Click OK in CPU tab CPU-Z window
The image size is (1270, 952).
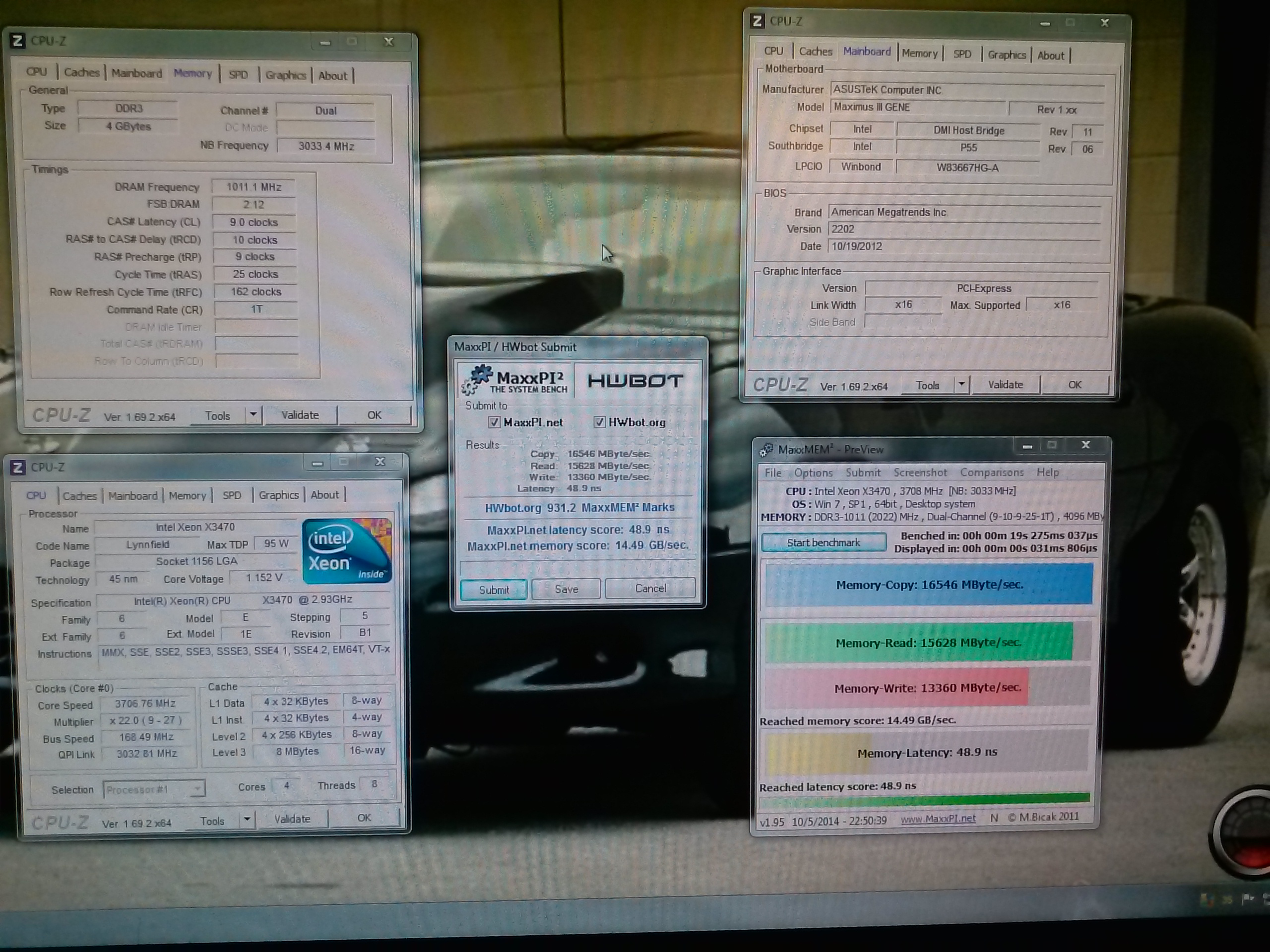click(x=364, y=818)
